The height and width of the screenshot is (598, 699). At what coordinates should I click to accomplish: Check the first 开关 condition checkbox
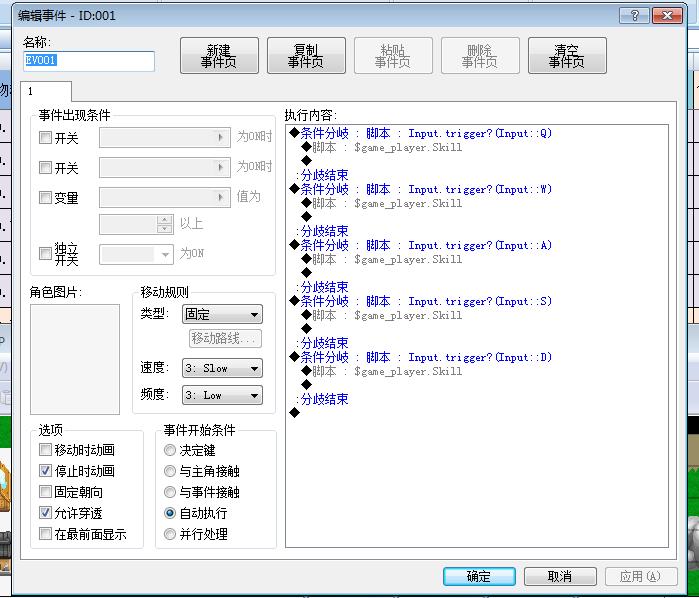coord(45,137)
